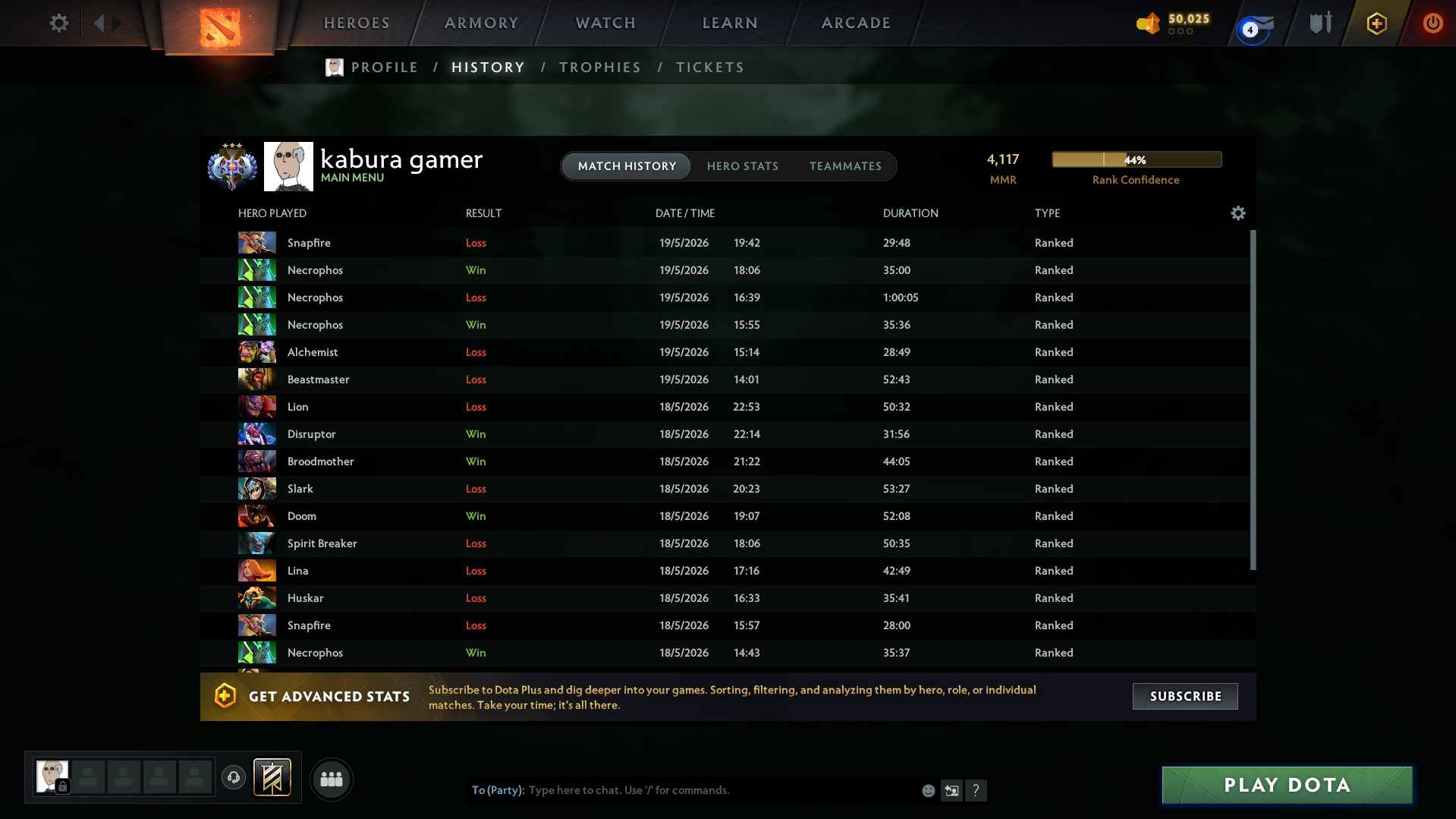1456x819 pixels.
Task: Click the match history scrollbar
Action: point(1253,400)
